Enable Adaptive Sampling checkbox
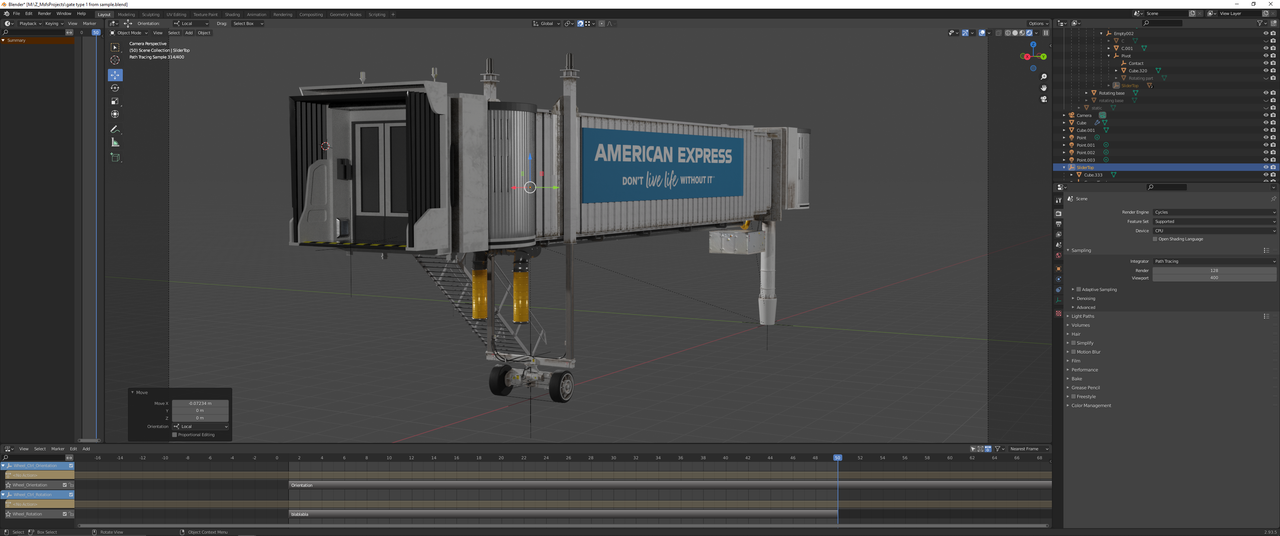 (x=1079, y=289)
